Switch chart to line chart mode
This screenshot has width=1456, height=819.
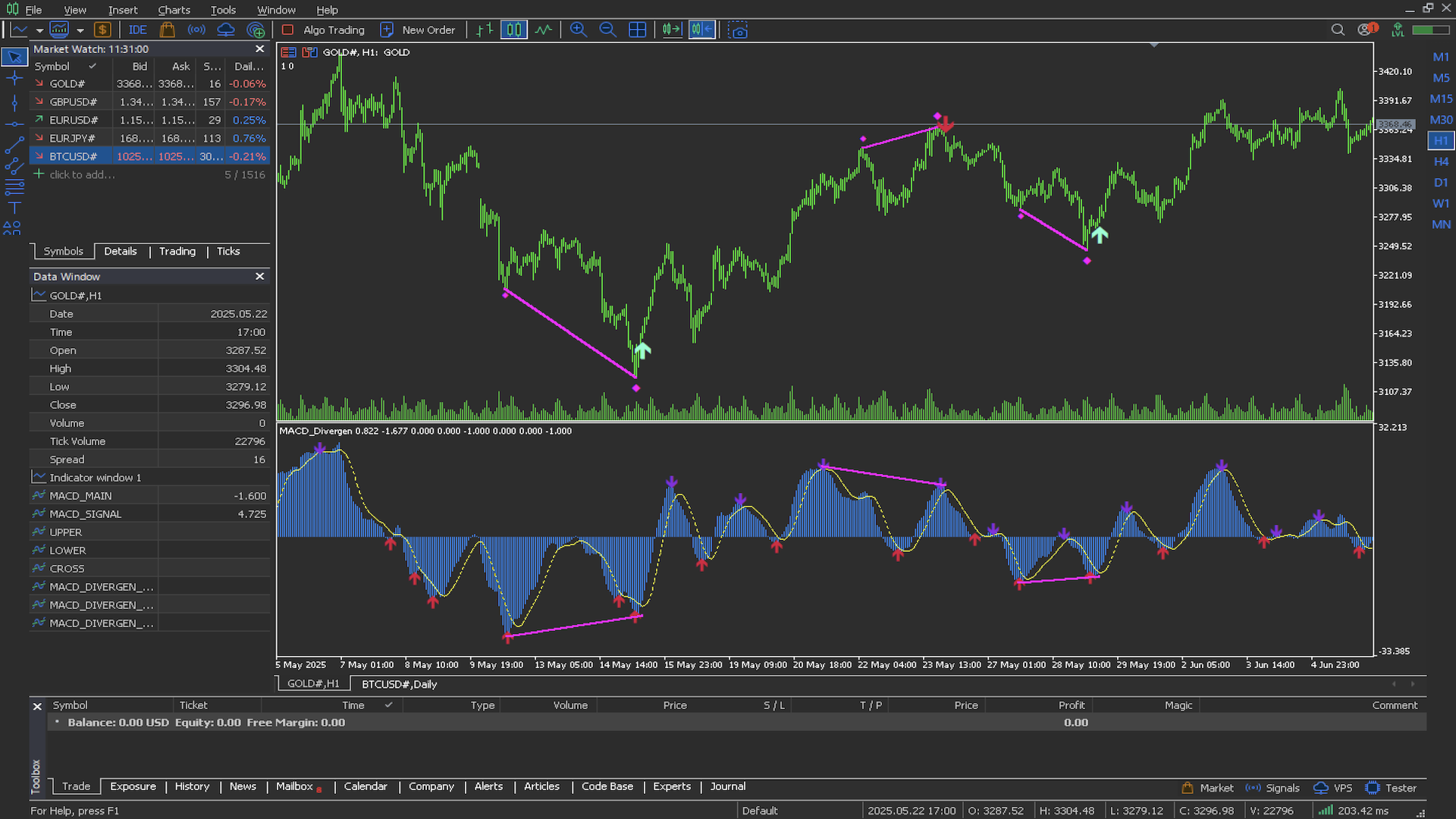(544, 30)
